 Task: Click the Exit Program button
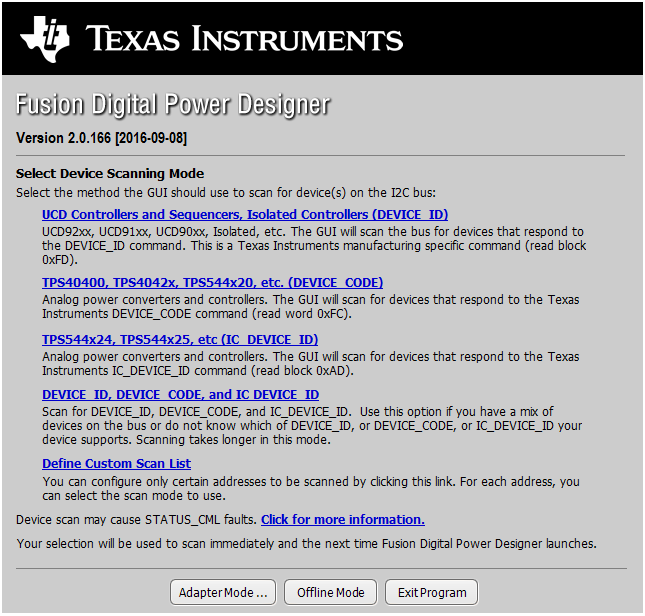(432, 592)
